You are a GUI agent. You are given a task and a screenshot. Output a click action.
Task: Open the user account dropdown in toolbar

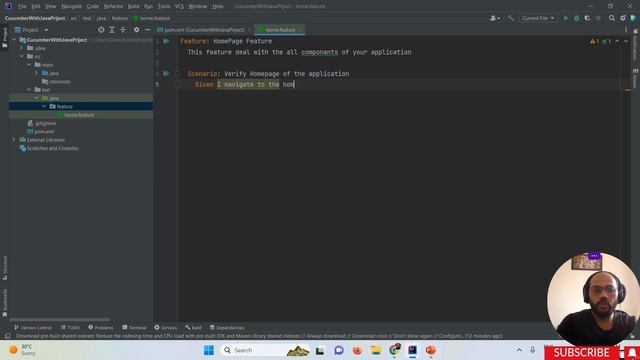tap(495, 18)
